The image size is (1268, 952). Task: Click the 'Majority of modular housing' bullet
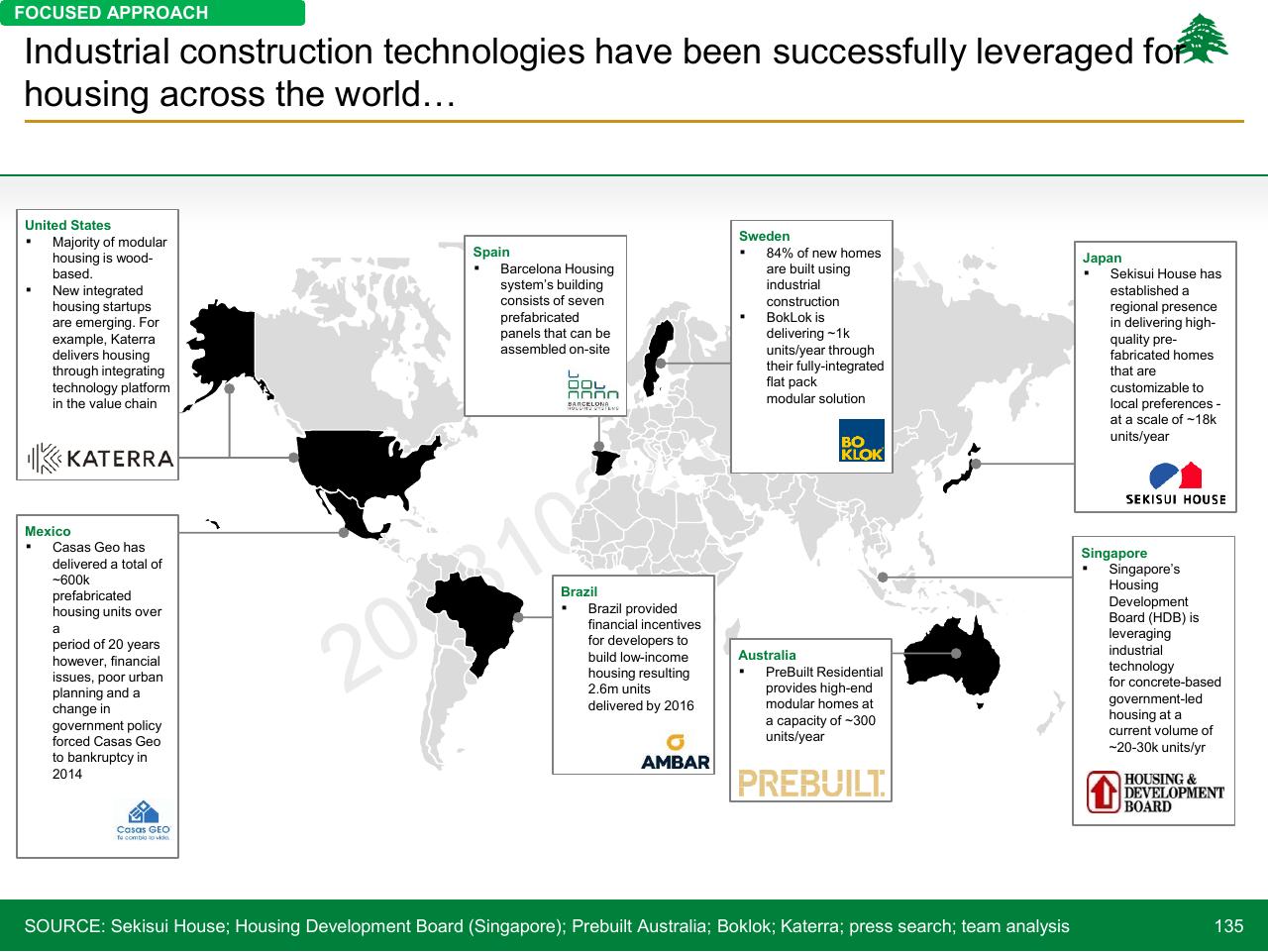coord(110,258)
